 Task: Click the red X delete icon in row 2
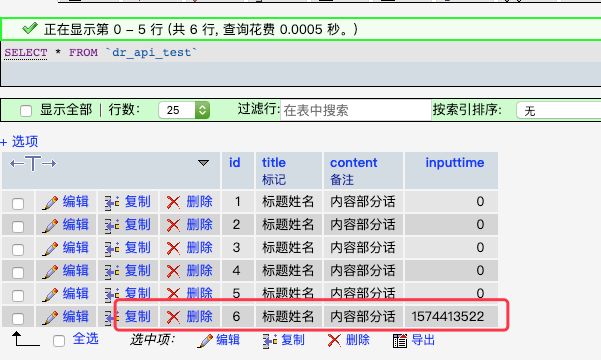coord(173,225)
